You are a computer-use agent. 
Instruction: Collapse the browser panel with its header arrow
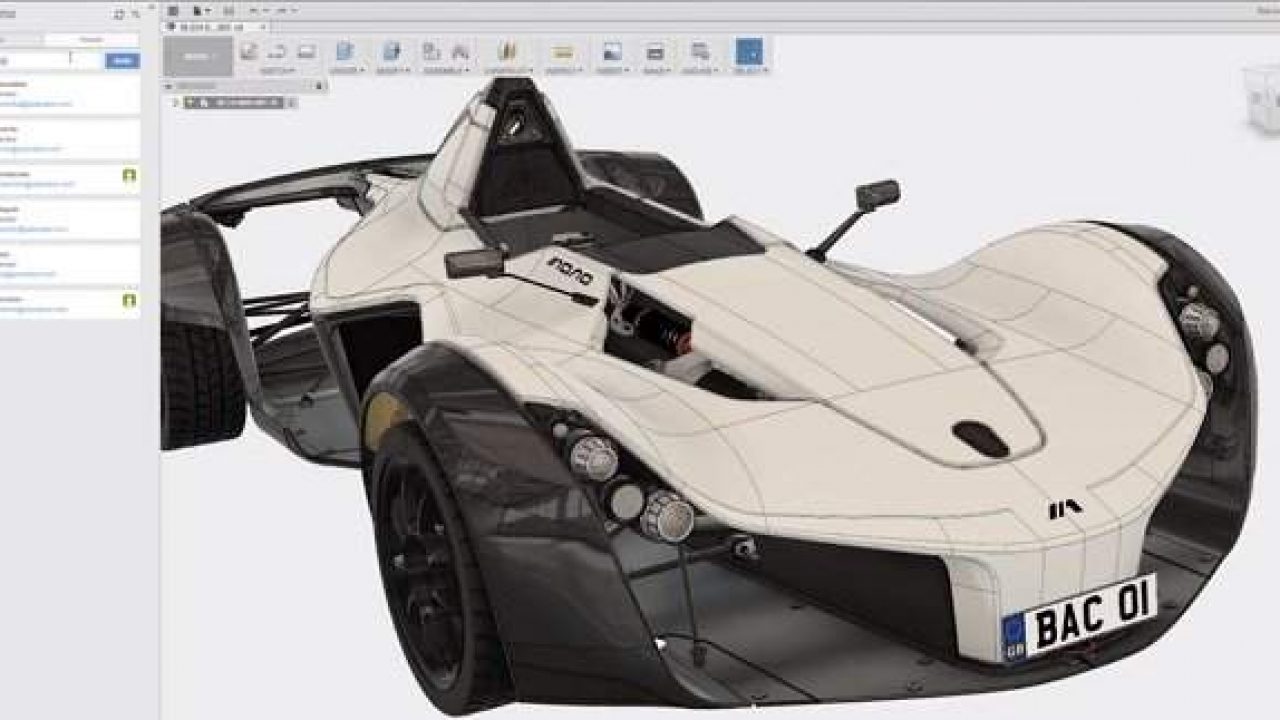(x=168, y=86)
